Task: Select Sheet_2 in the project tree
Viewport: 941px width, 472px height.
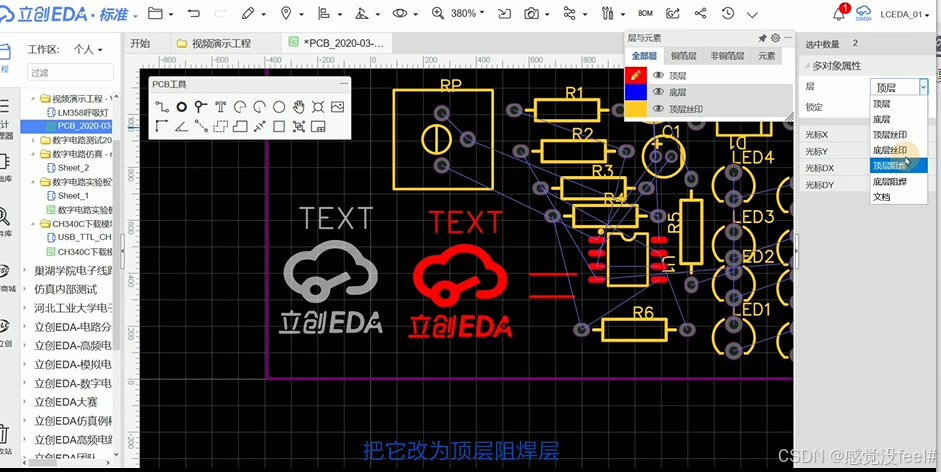Action: tap(68, 168)
